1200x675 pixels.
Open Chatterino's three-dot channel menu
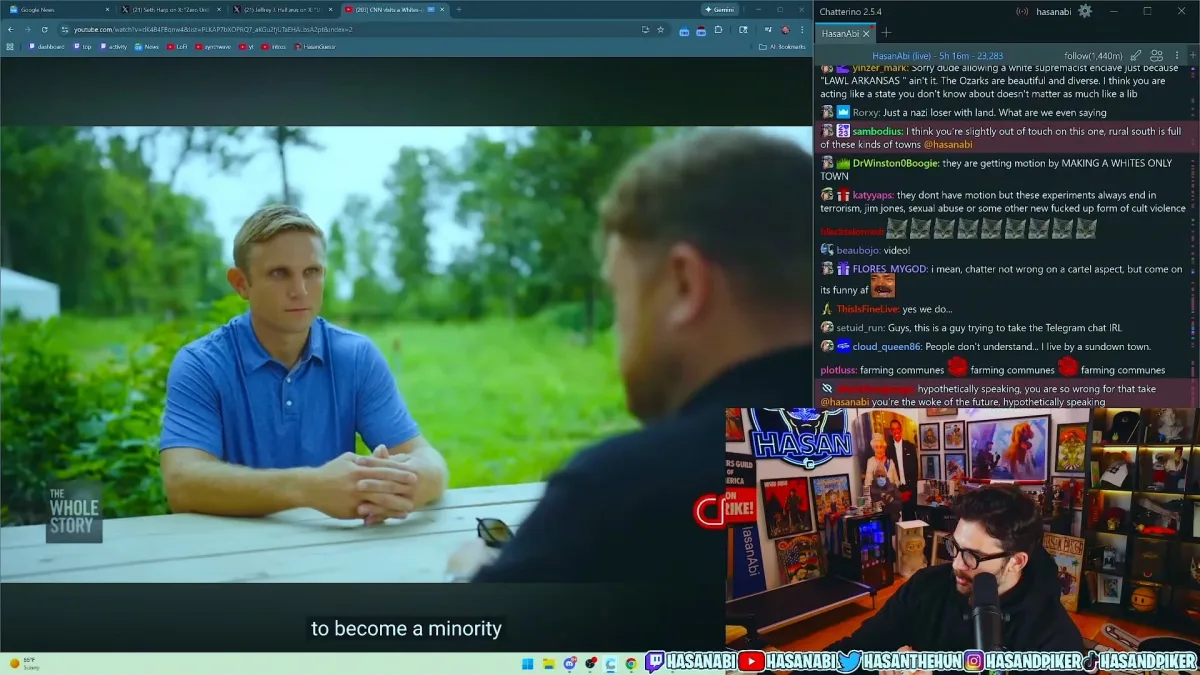click(x=1178, y=54)
